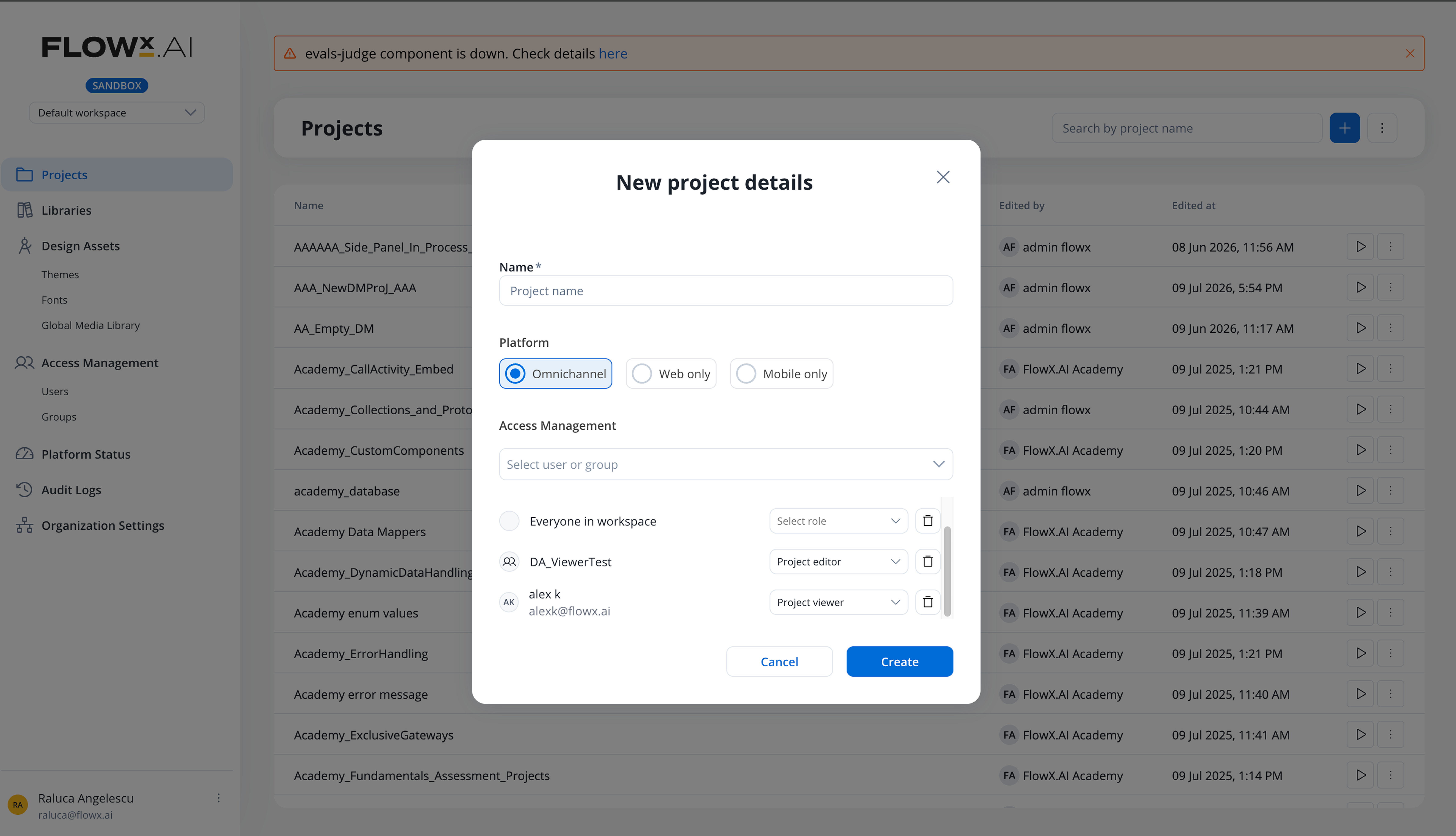Screen dimensions: 1456x836
Task: Open Global Media Library
Action: click(x=91, y=325)
